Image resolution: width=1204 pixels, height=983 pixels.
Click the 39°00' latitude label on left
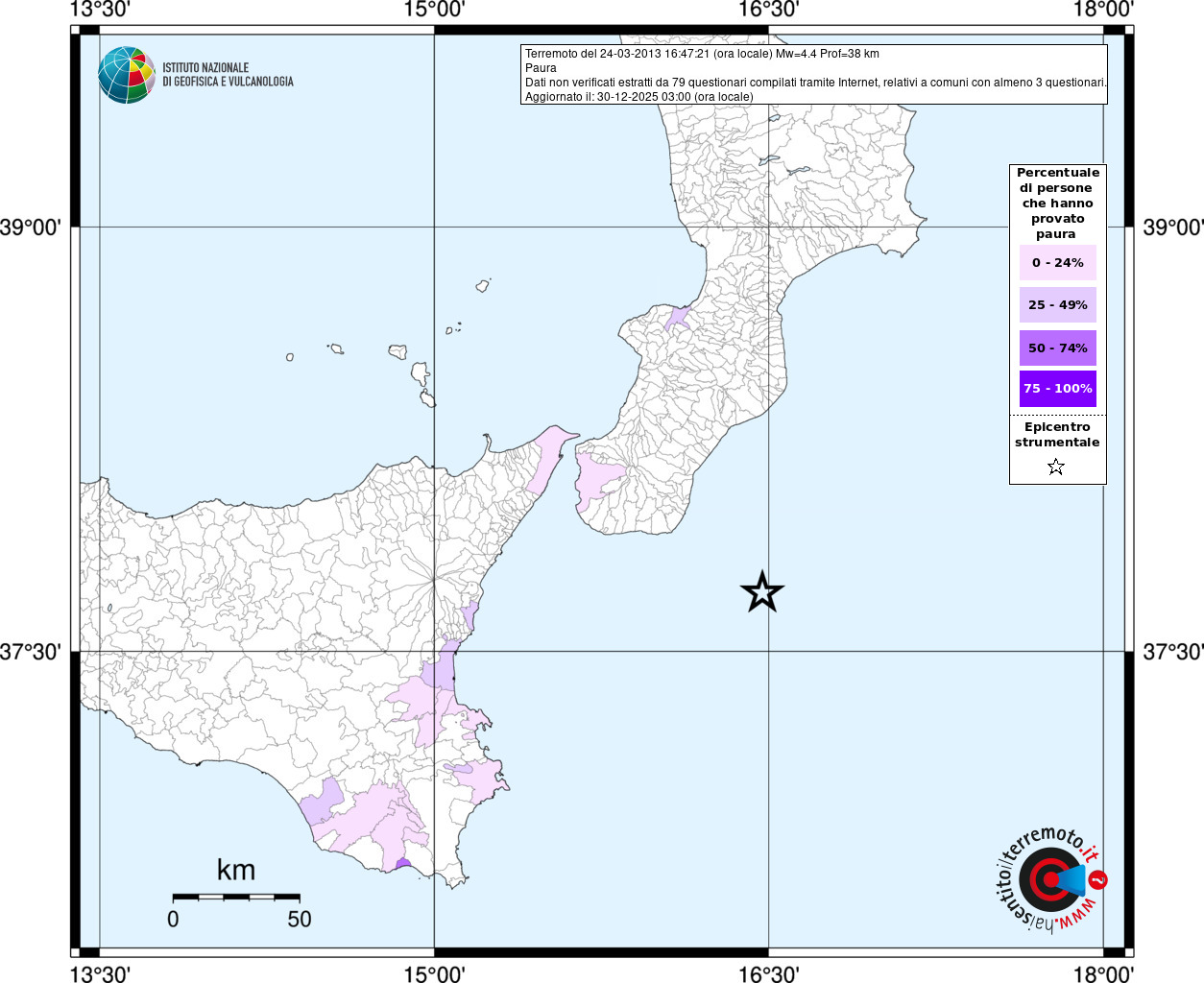point(31,228)
